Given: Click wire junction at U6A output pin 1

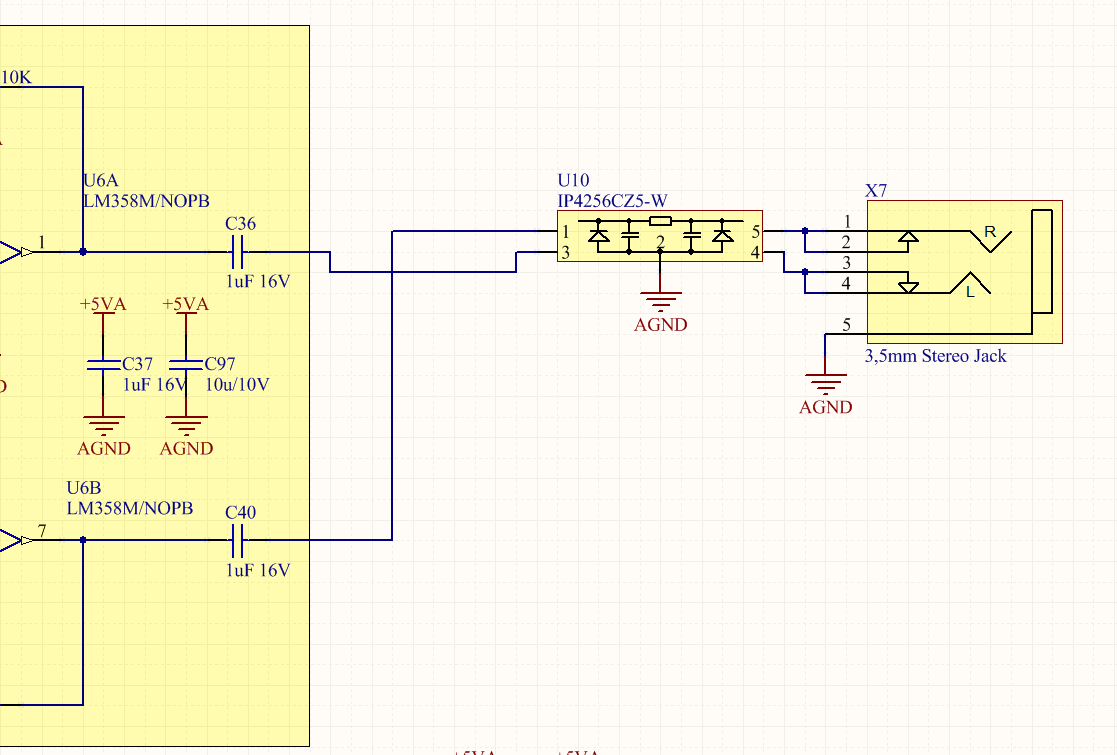Looking at the screenshot, I should pyautogui.click(x=83, y=251).
